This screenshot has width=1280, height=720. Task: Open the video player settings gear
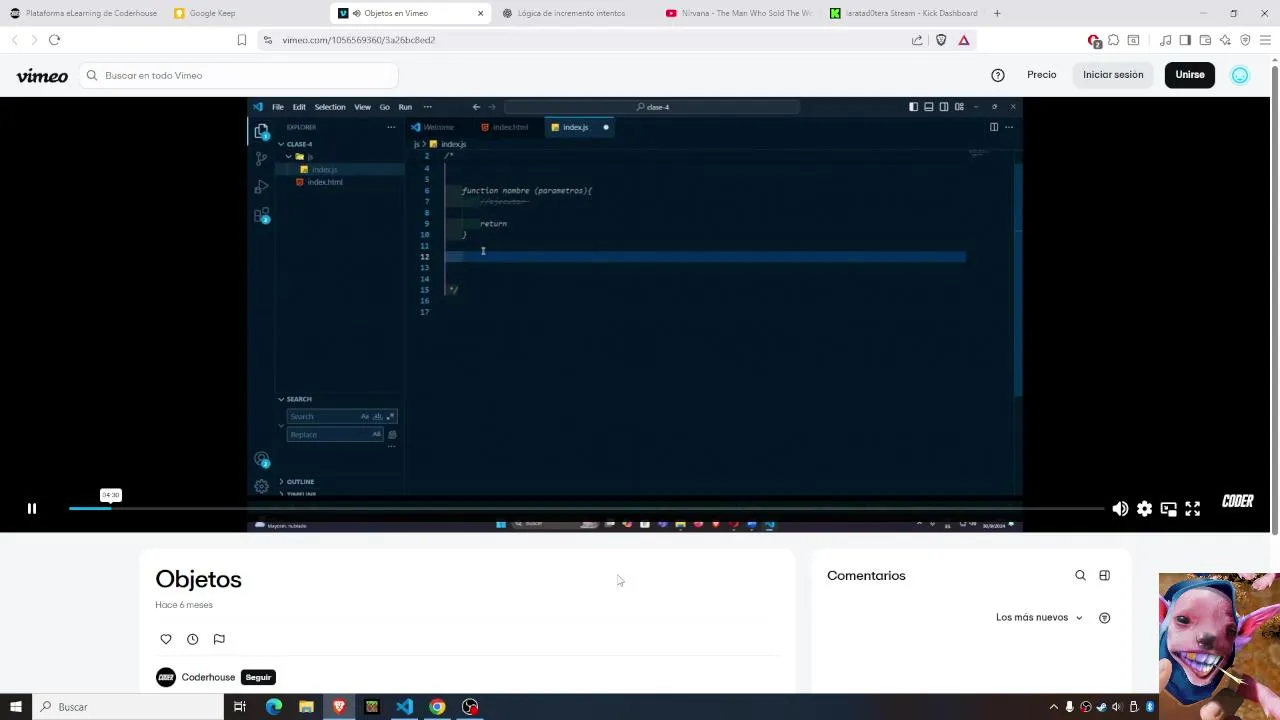point(1144,509)
